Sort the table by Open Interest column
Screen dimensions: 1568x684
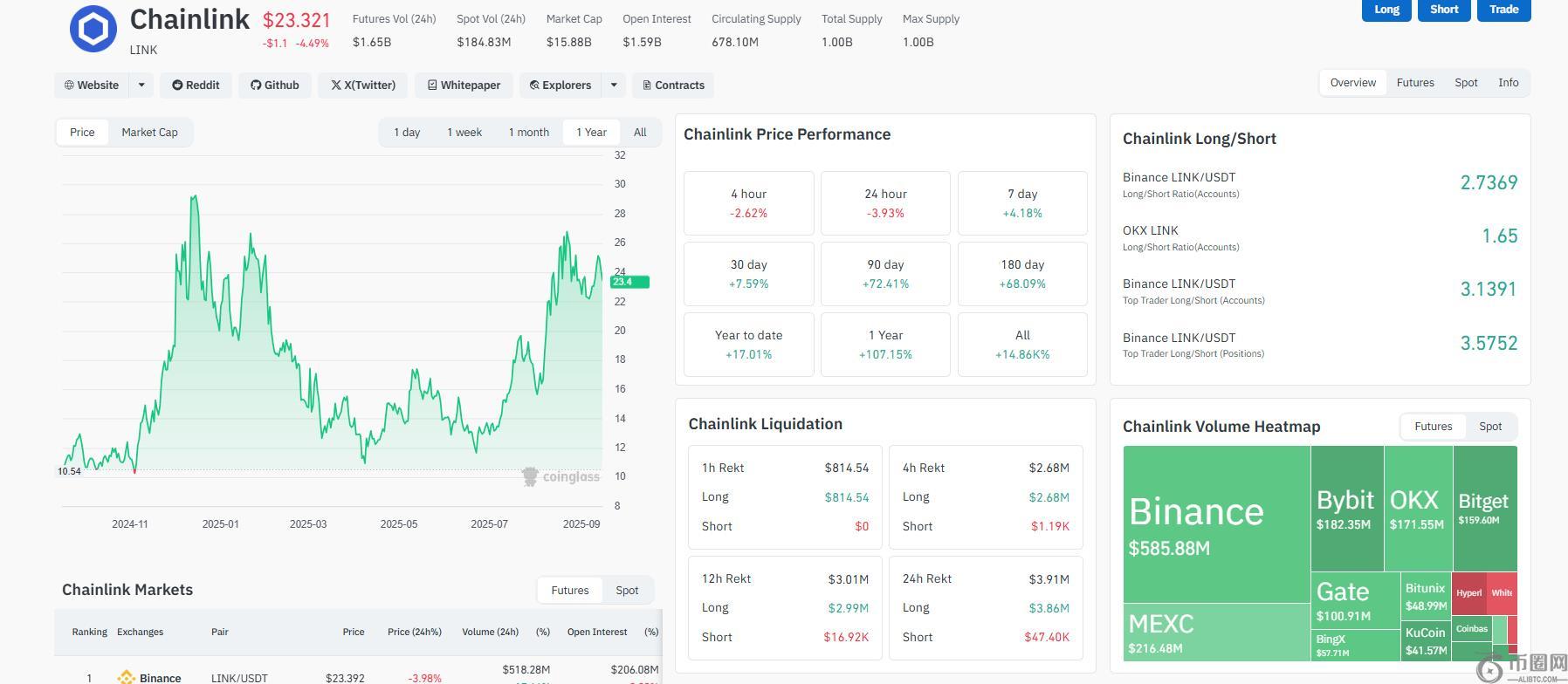[x=596, y=632]
